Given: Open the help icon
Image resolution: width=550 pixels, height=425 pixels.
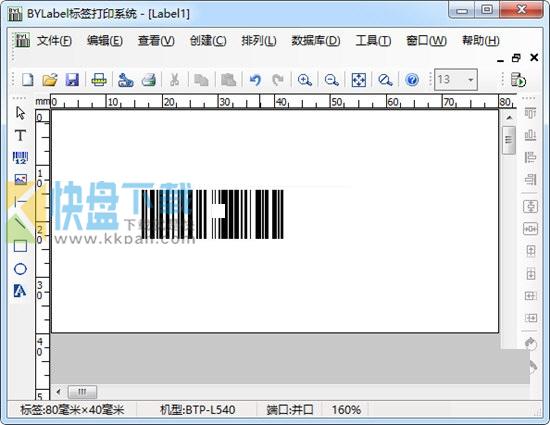Looking at the screenshot, I should coord(412,80).
